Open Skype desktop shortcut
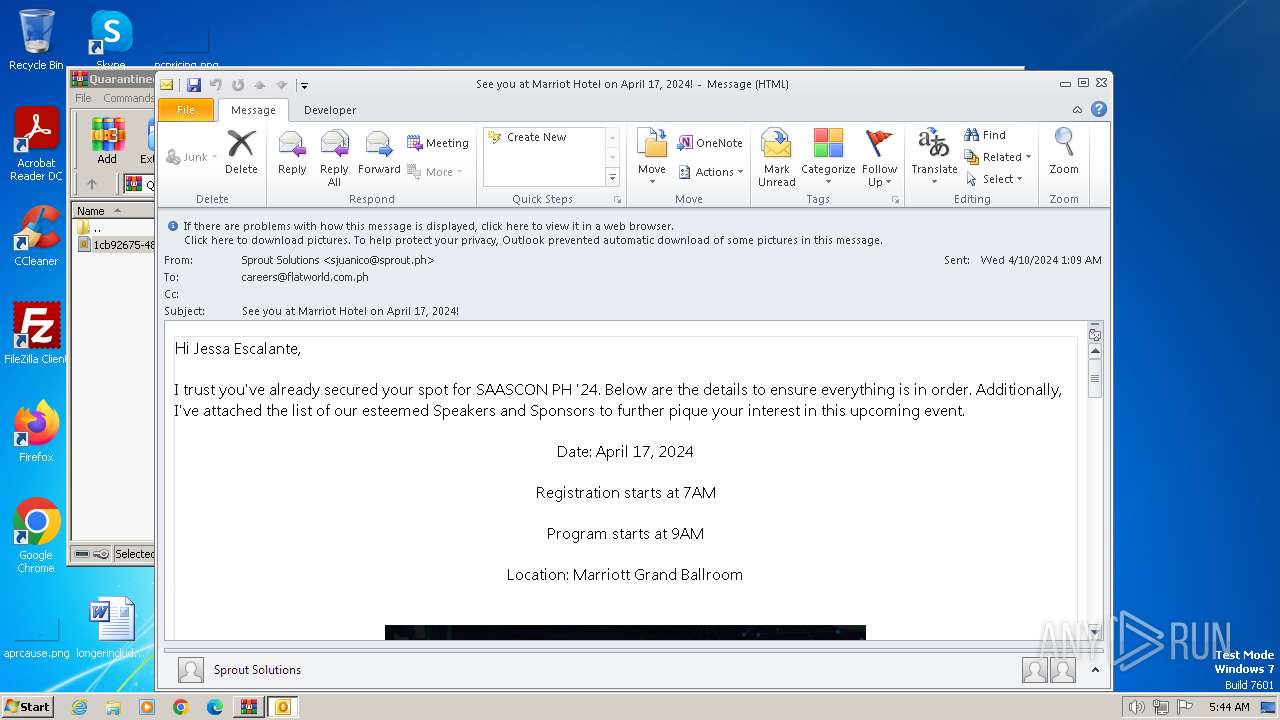The height and width of the screenshot is (720, 1280). pyautogui.click(x=111, y=38)
